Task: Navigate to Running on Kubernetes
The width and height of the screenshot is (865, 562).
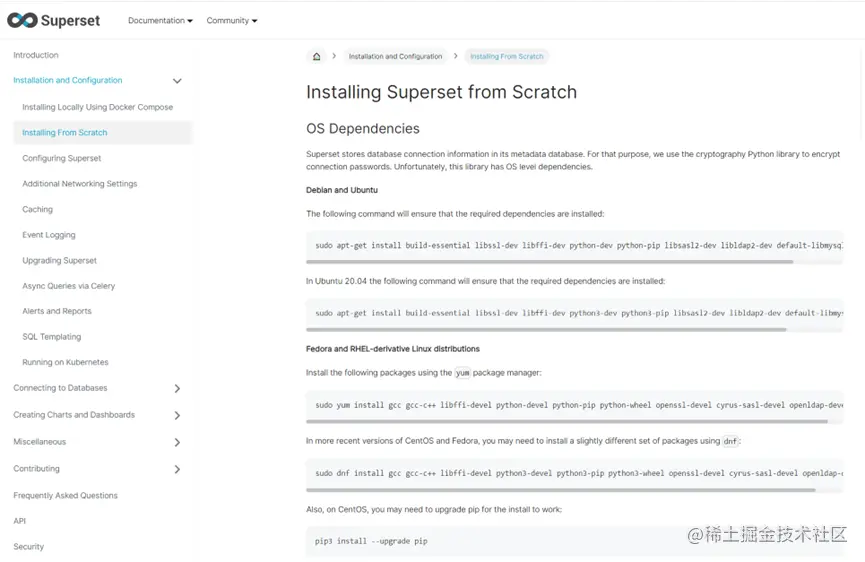Action: tap(65, 362)
